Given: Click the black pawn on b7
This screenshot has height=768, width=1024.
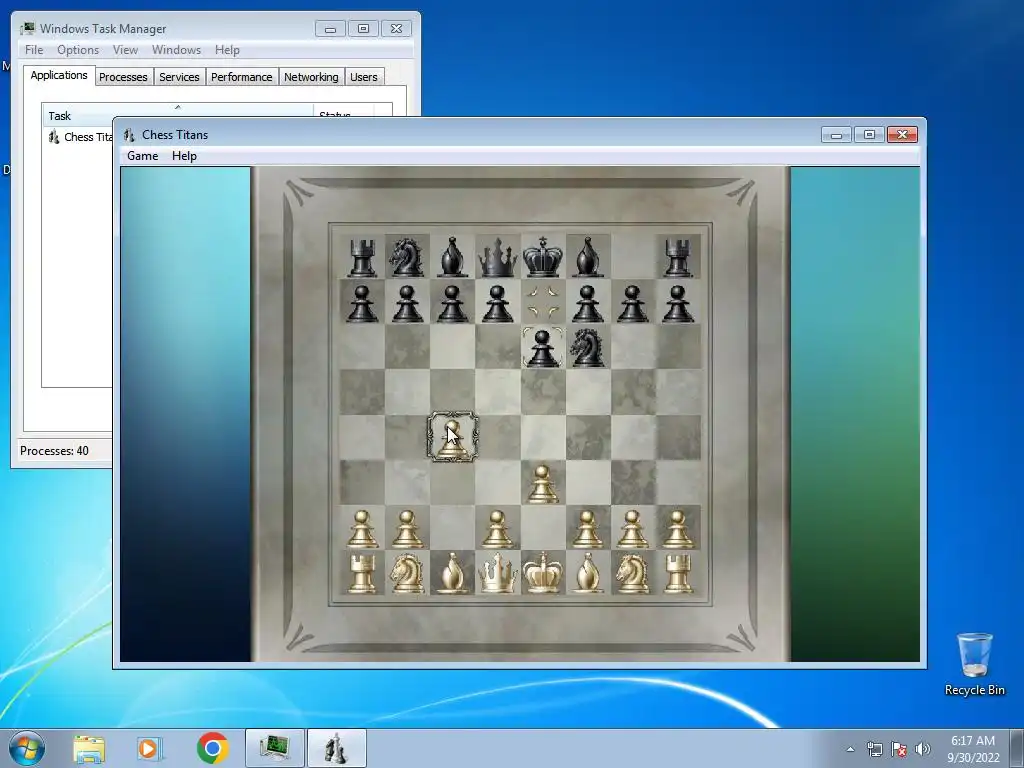Looking at the screenshot, I should coord(407,303).
